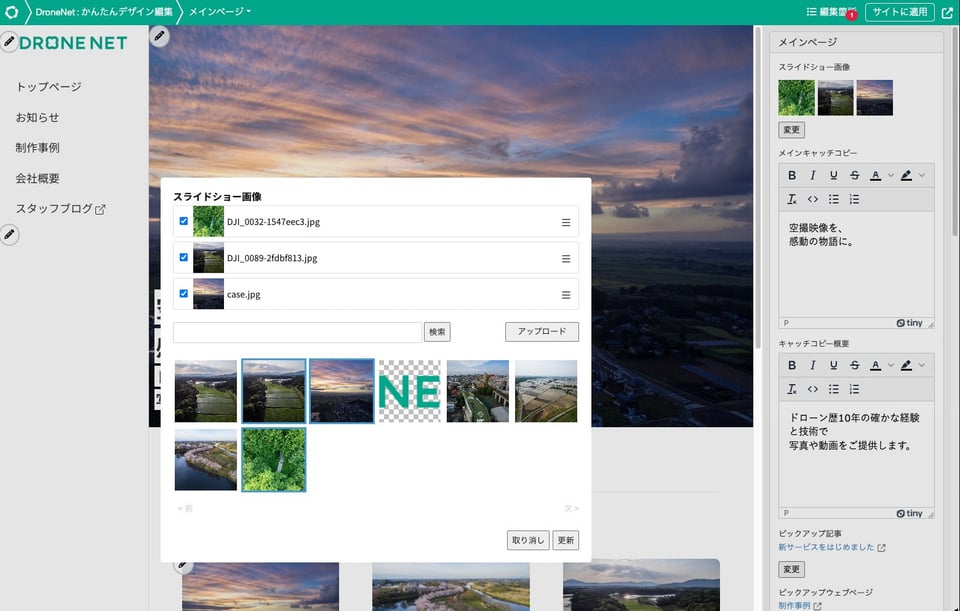Click the pencil edit icon on the slideshow hero image

click(159, 36)
